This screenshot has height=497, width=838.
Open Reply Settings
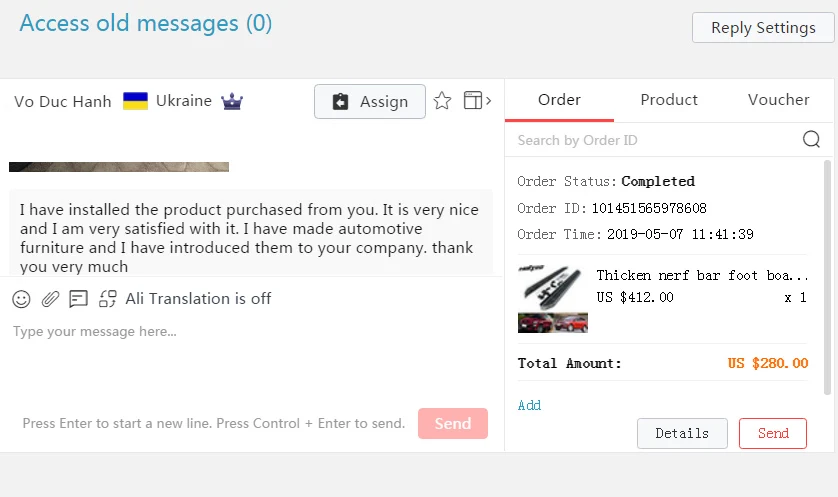pyautogui.click(x=763, y=28)
